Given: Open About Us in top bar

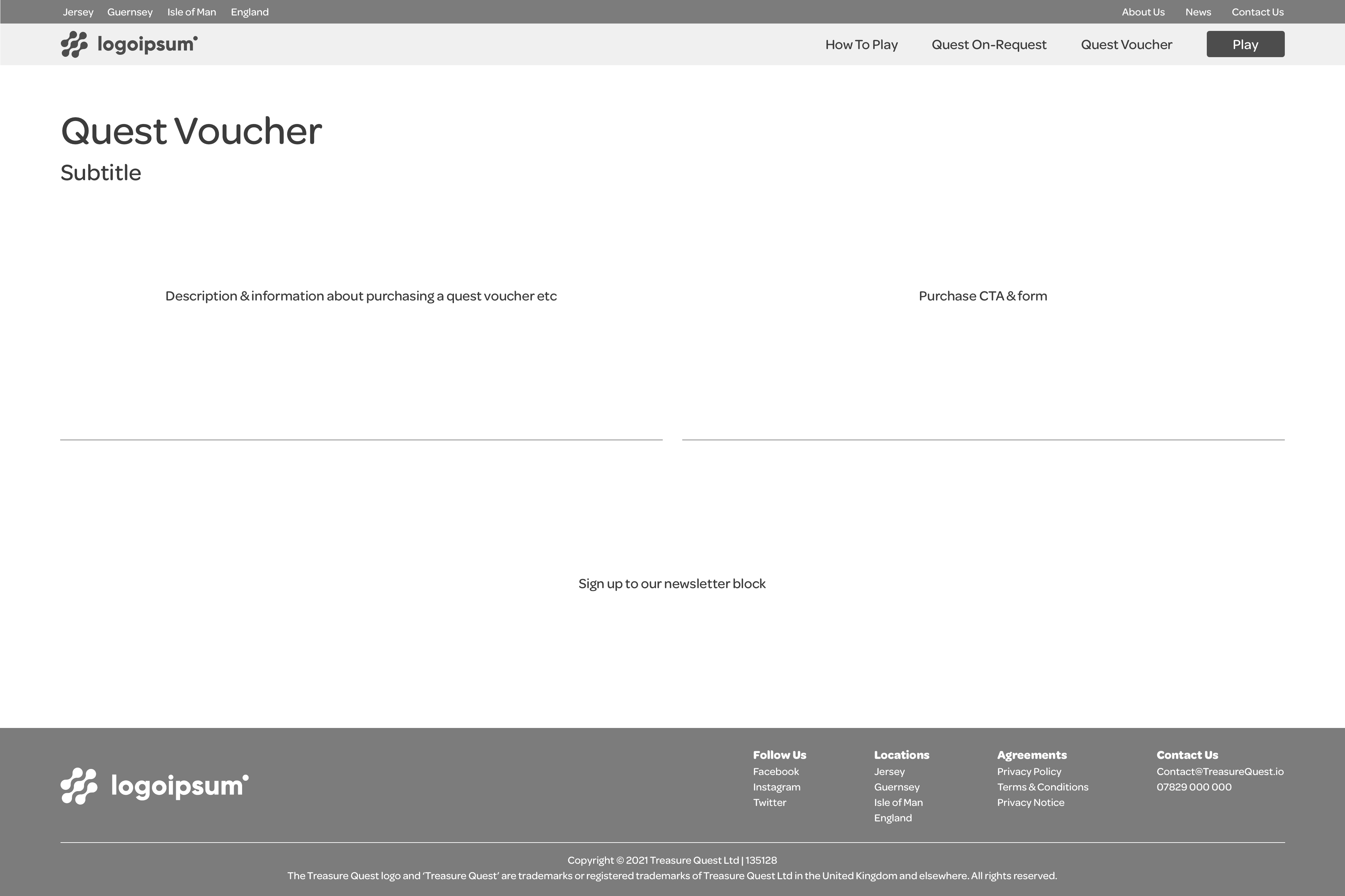Looking at the screenshot, I should [x=1143, y=12].
